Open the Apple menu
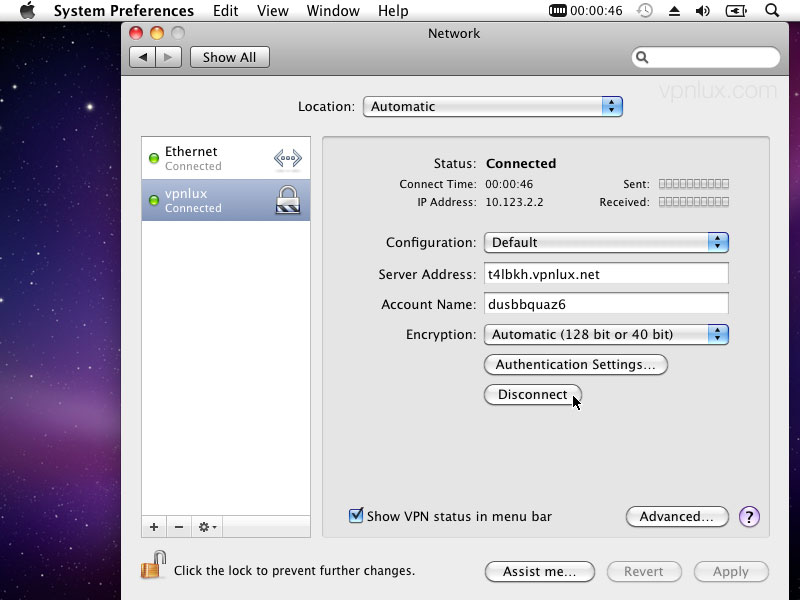 [x=28, y=10]
